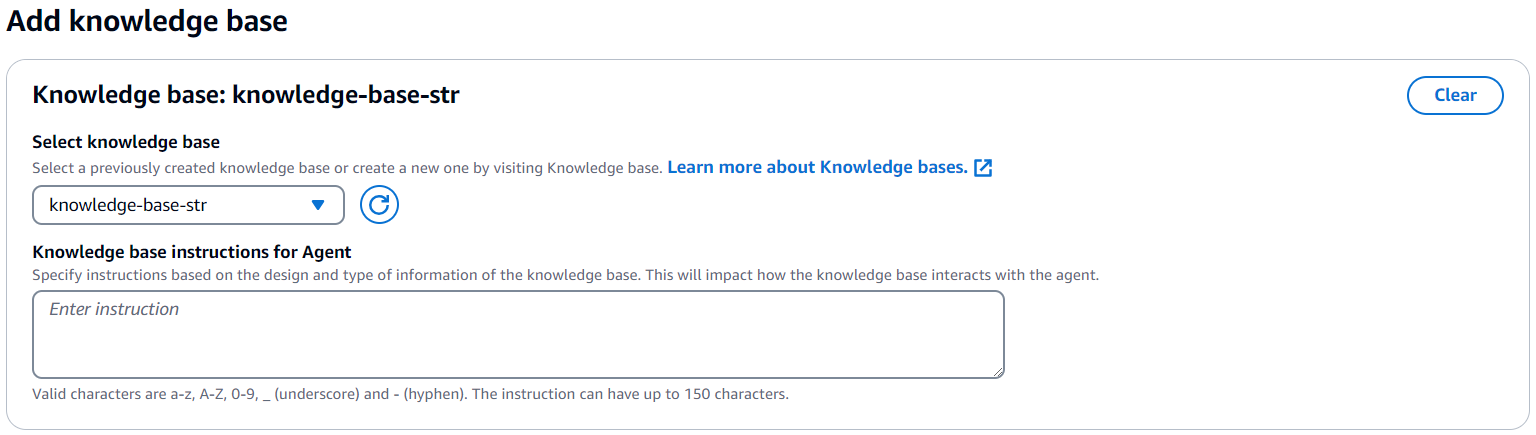Click the '150 characters' limit note
This screenshot has height=435, width=1536.
click(736, 394)
